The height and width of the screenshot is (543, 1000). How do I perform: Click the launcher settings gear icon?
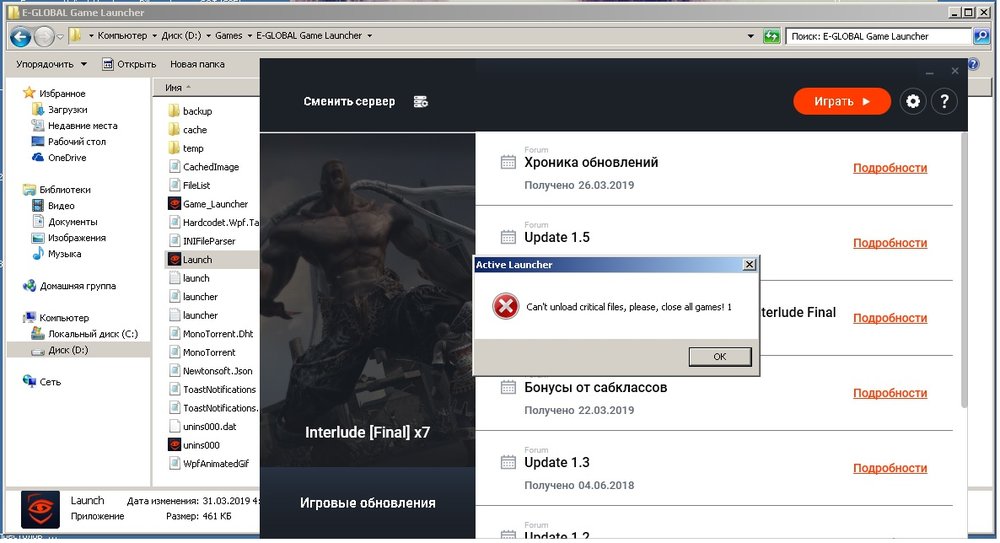click(x=912, y=101)
